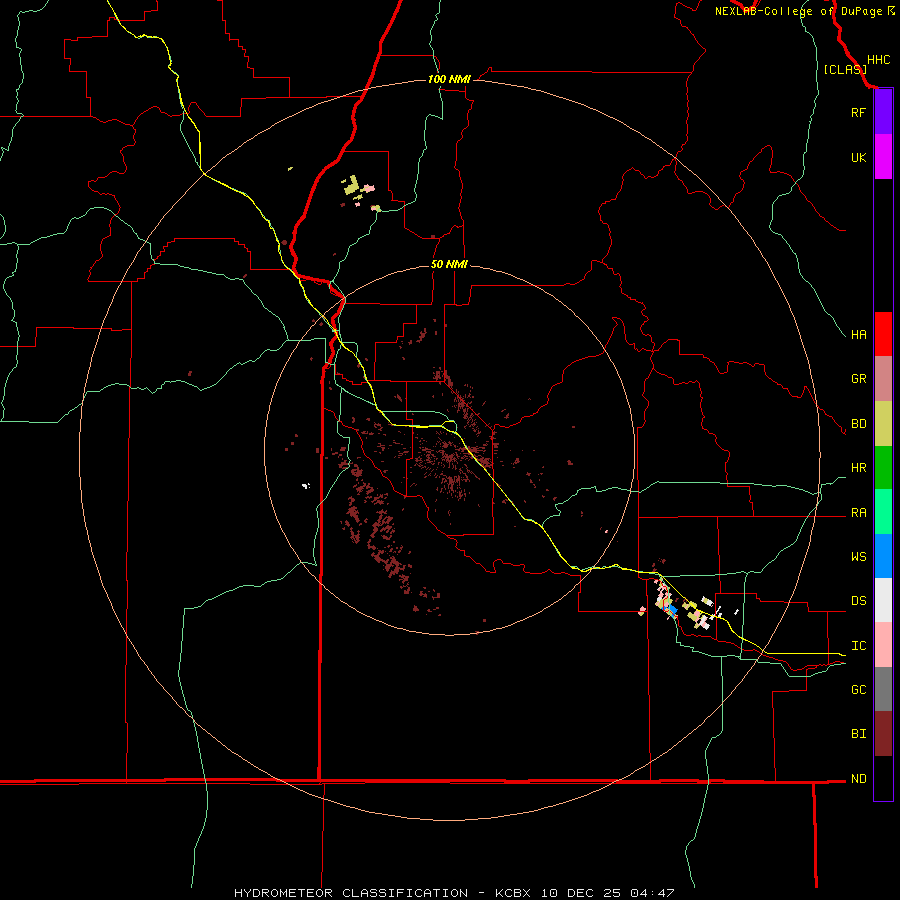
Task: Click the DS legend label
Action: 858,601
